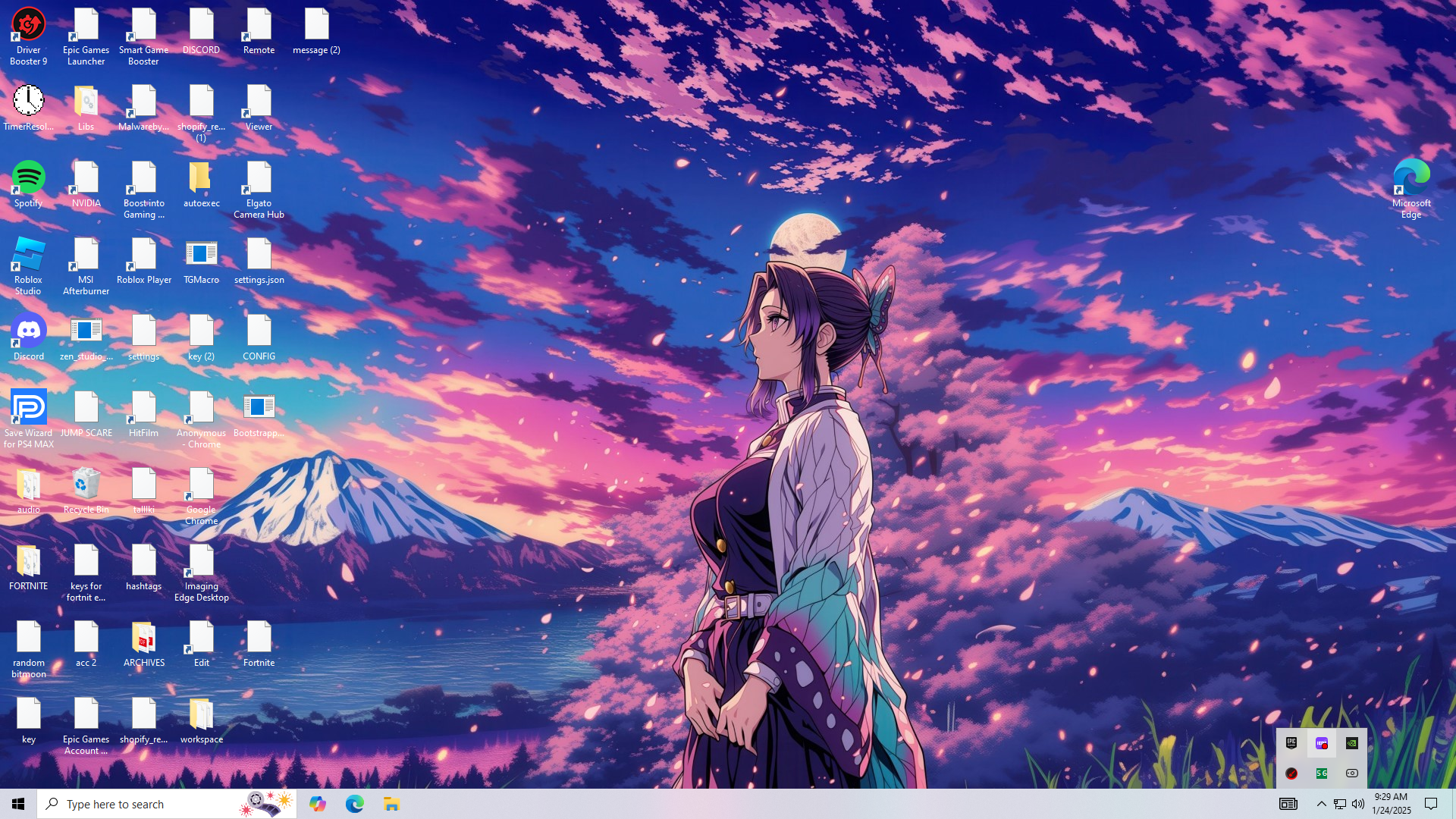This screenshot has width=1456, height=819.
Task: Open clock and date flyout
Action: (x=1391, y=804)
